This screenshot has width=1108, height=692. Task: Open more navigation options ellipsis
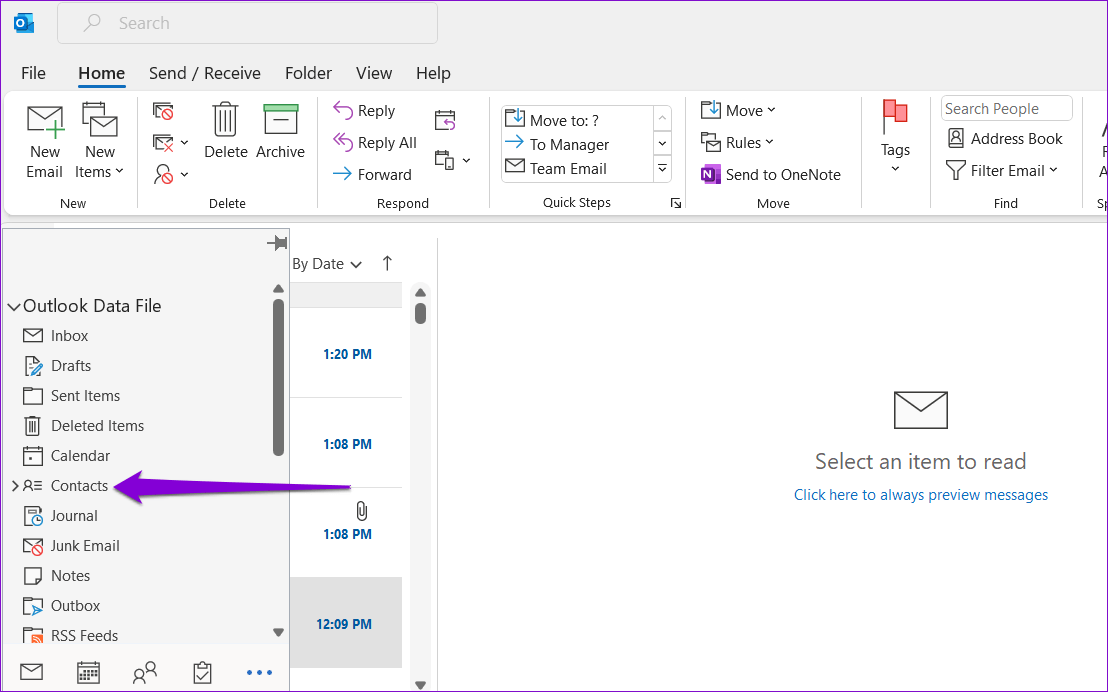pos(259,673)
